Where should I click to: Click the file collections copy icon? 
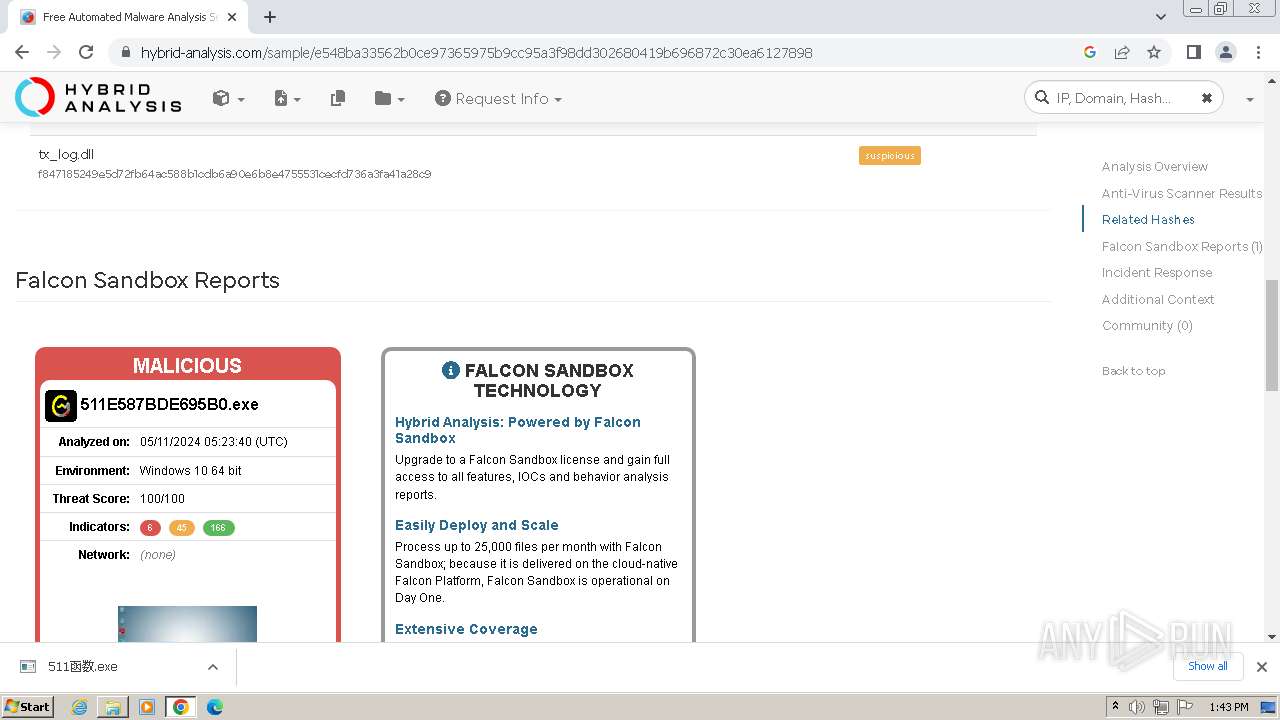coord(338,98)
